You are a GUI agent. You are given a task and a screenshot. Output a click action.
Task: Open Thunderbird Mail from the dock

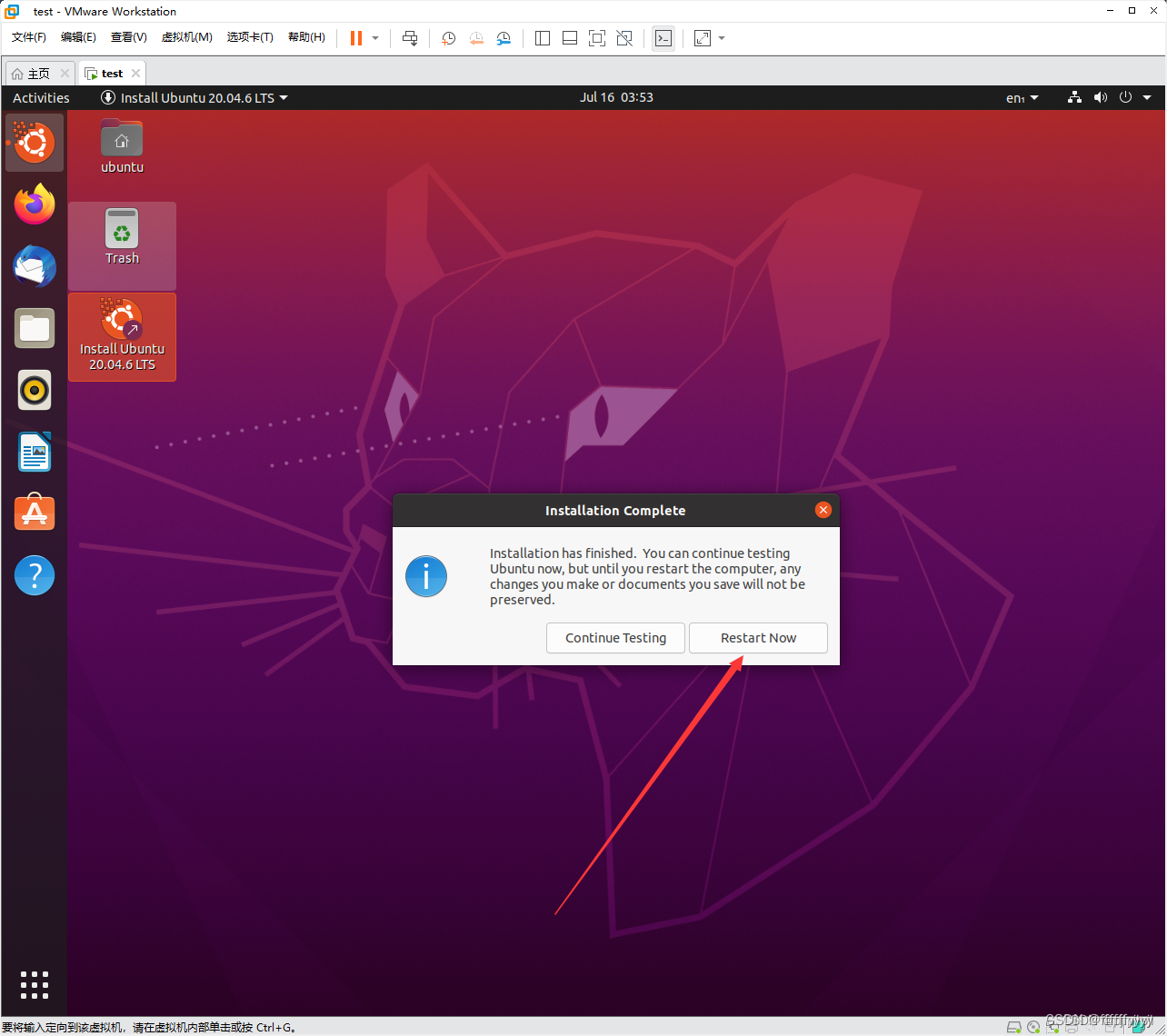[x=35, y=266]
